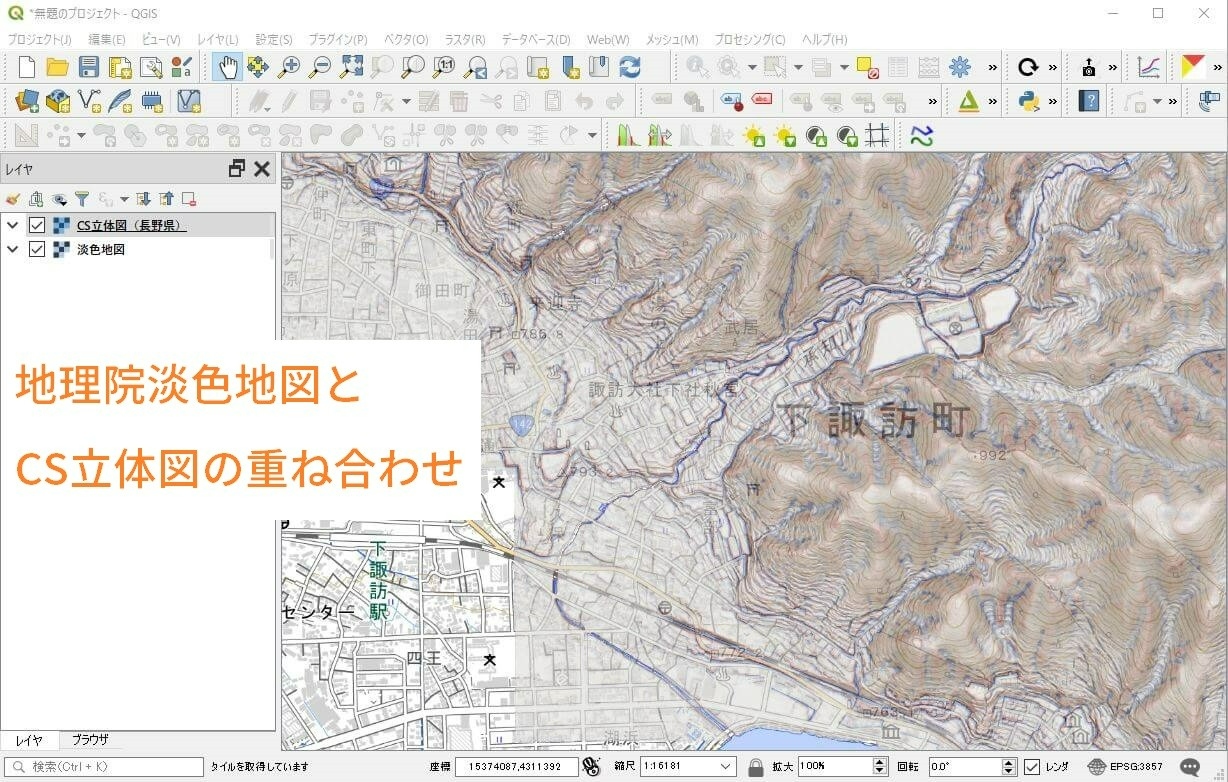
Task: Click Remove Layer icon in Layers panel
Action: 189,199
